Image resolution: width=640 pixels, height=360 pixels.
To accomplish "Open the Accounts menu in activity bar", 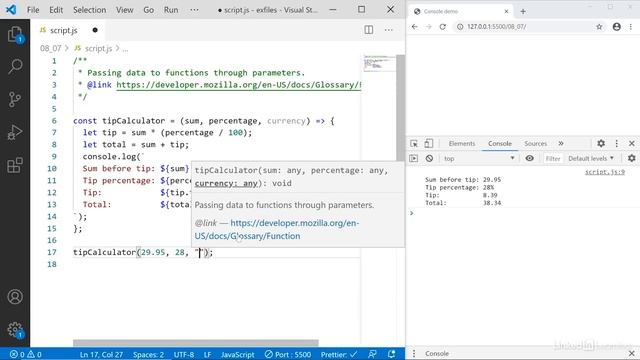I will pos(15,297).
